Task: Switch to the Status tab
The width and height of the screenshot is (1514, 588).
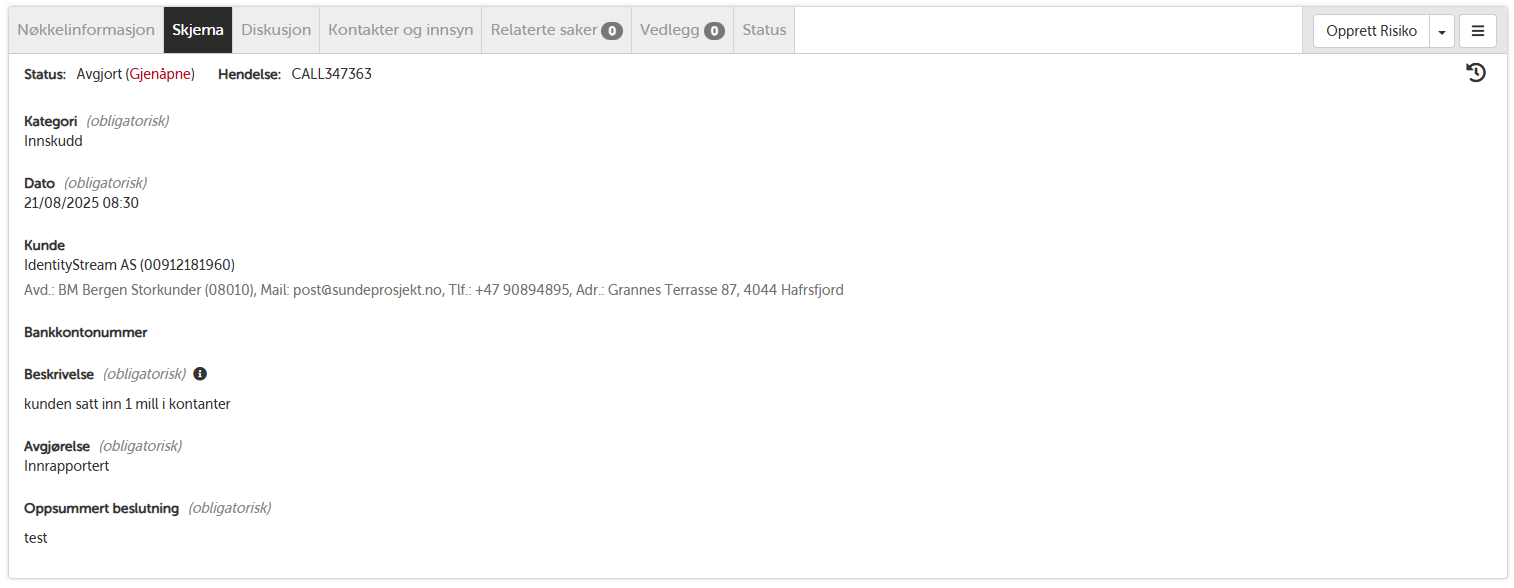Action: (764, 30)
